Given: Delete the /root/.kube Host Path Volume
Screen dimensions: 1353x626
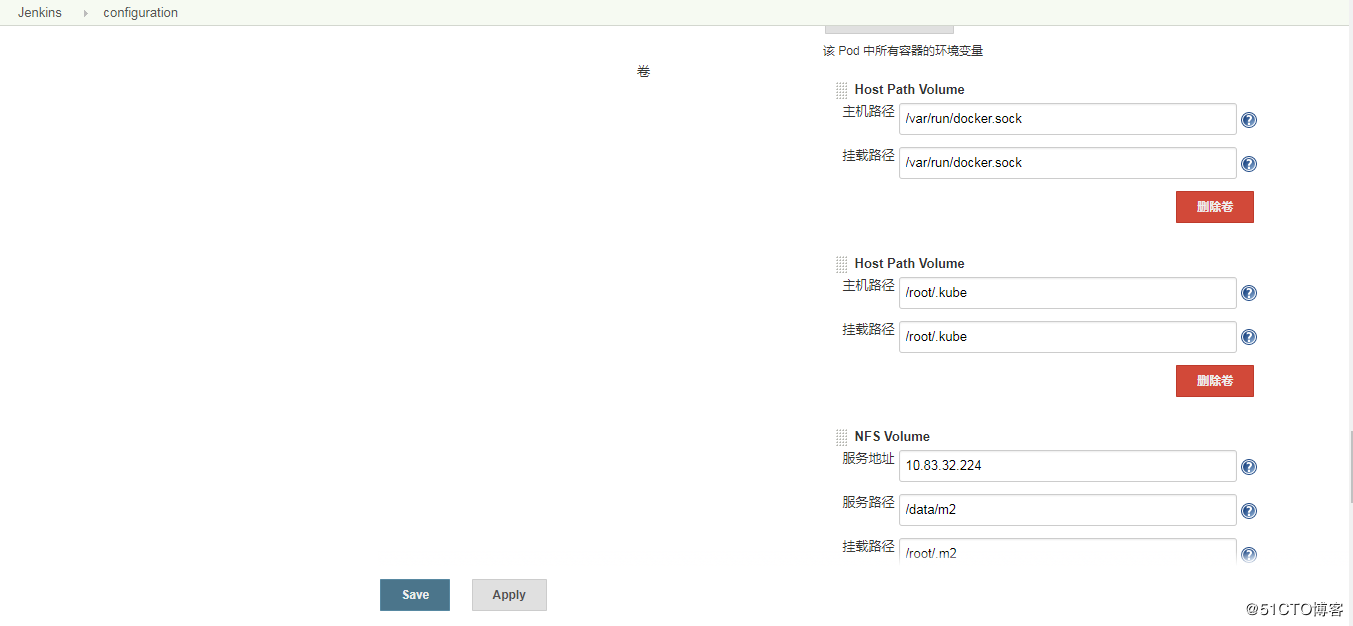Looking at the screenshot, I should 1214,380.
